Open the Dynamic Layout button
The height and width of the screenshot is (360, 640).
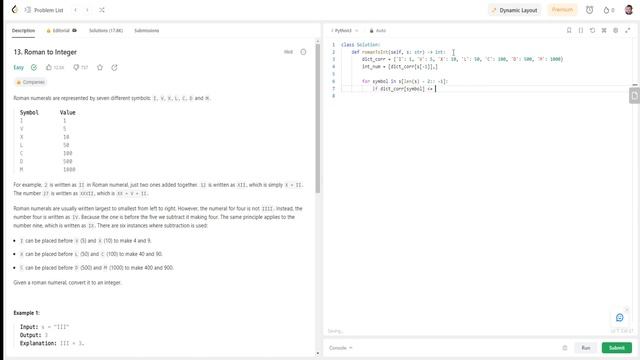coord(514,10)
